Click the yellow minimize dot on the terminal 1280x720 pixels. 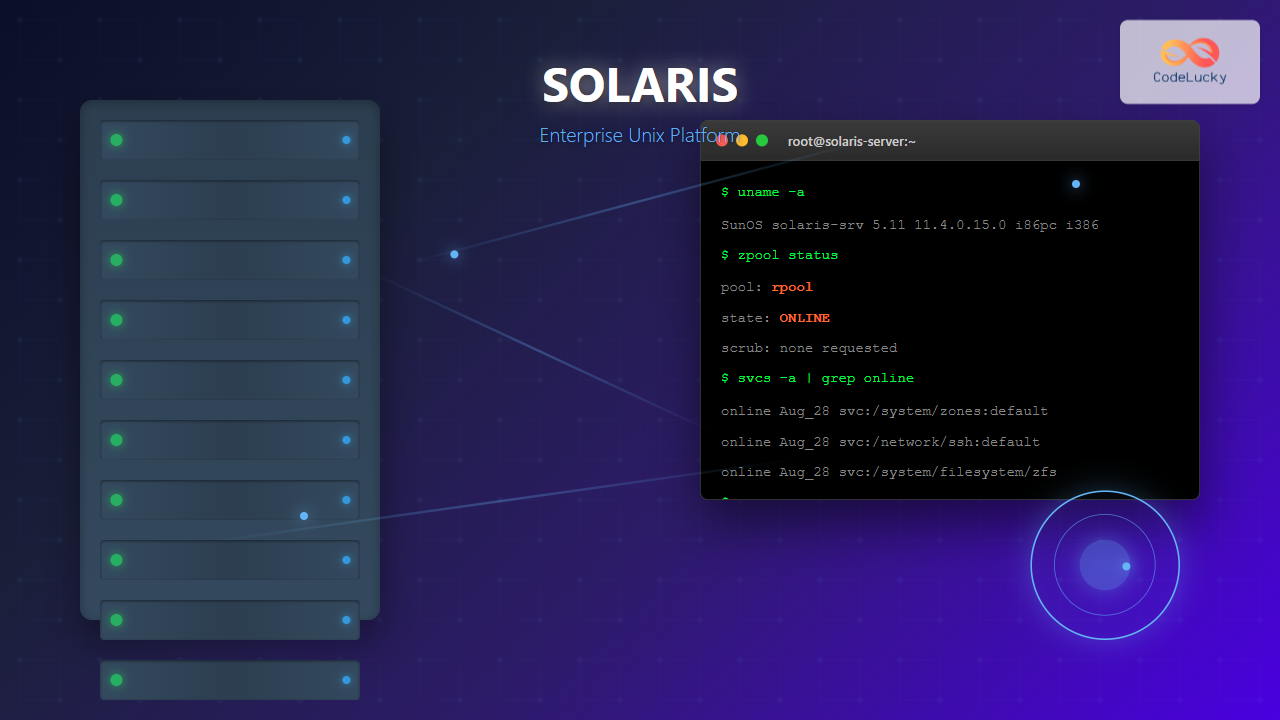(742, 141)
